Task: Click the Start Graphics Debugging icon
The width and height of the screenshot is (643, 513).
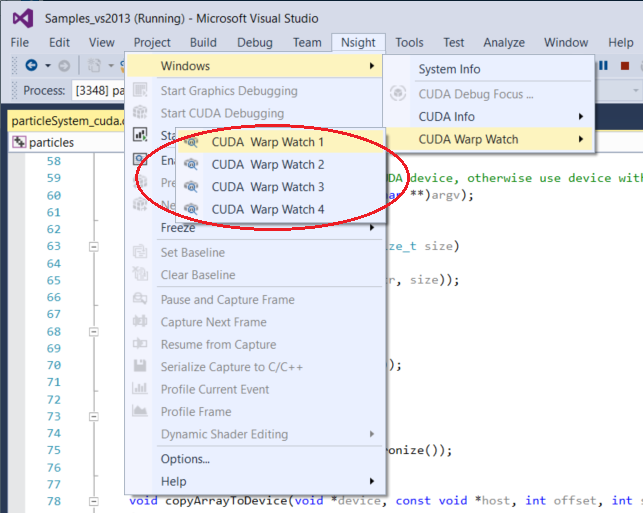Action: tap(140, 90)
